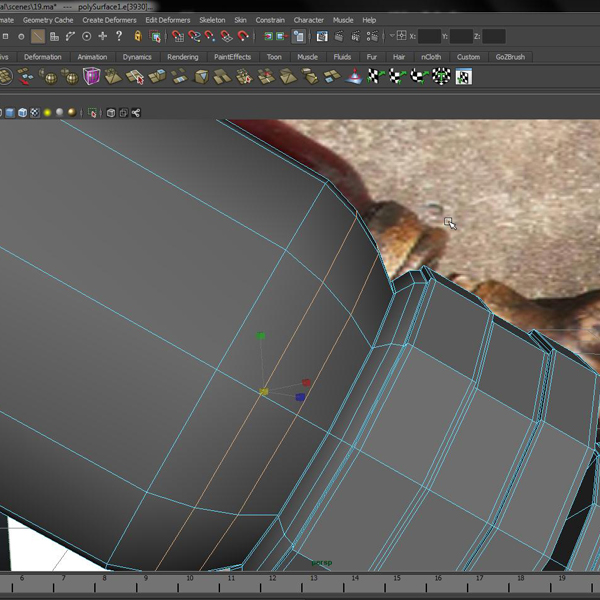Open the Skeleton menu
The width and height of the screenshot is (600, 600).
pos(212,20)
